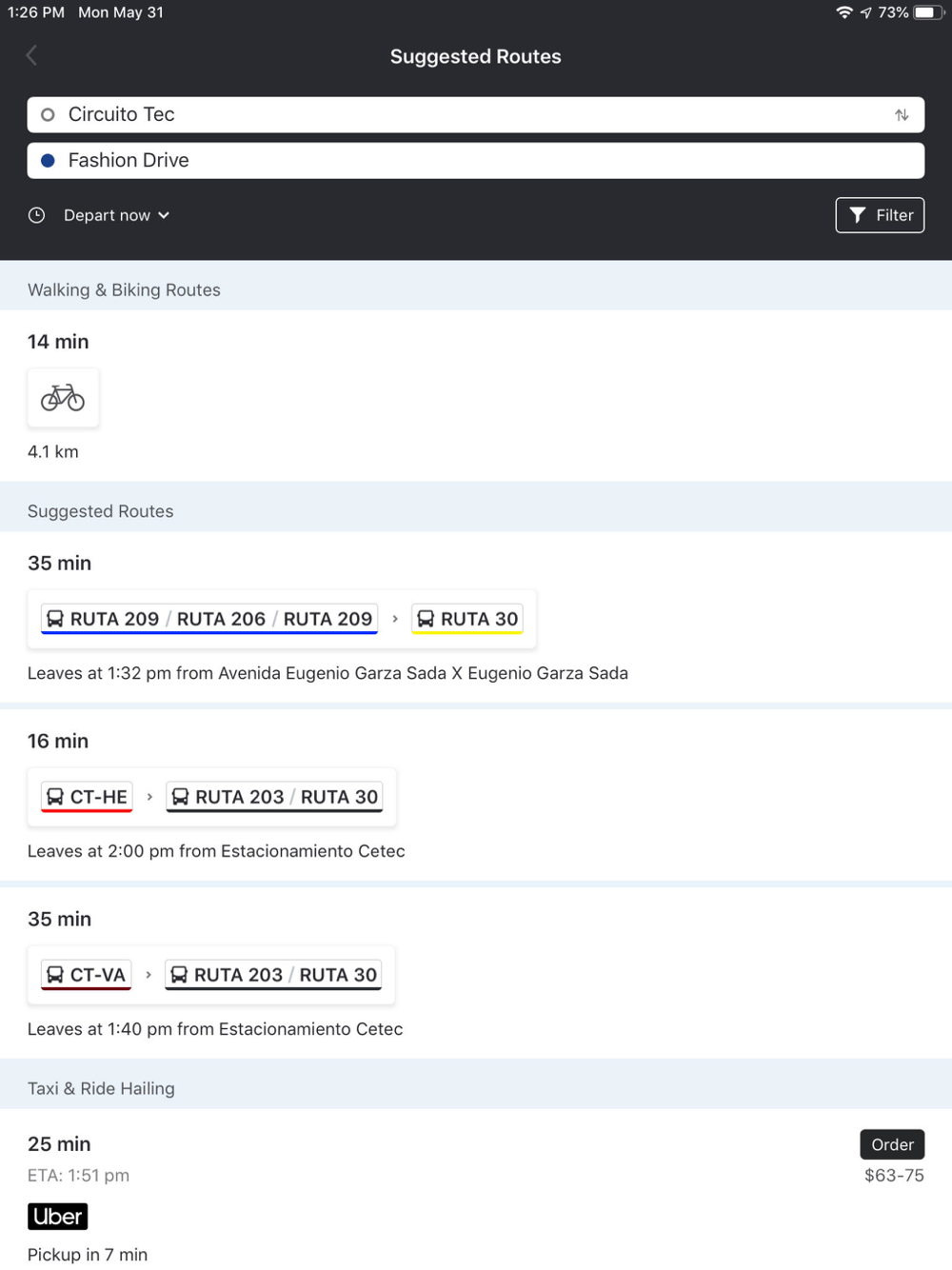Edit the Circuito Tec origin field
Viewport: 952px width, 1270px height.
[476, 114]
